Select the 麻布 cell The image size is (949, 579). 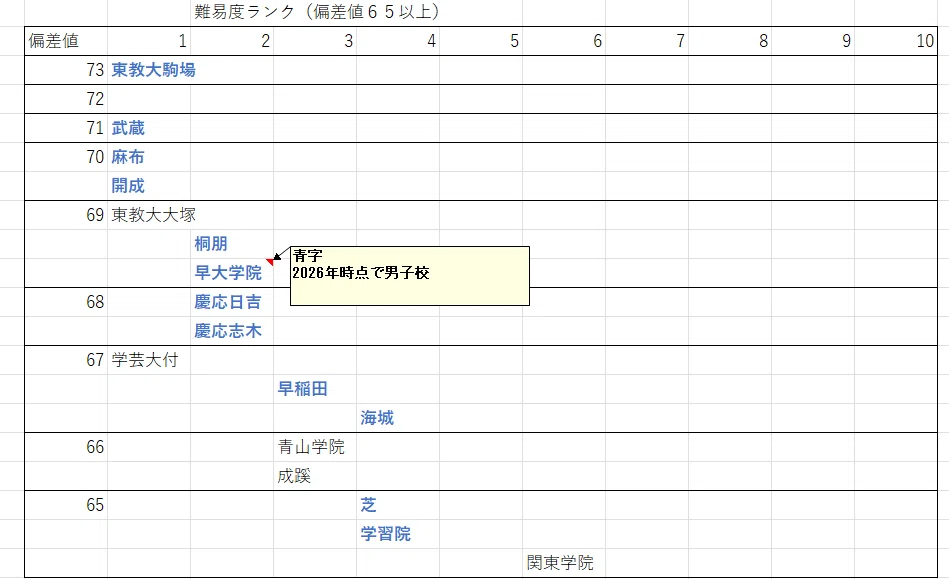click(149, 157)
